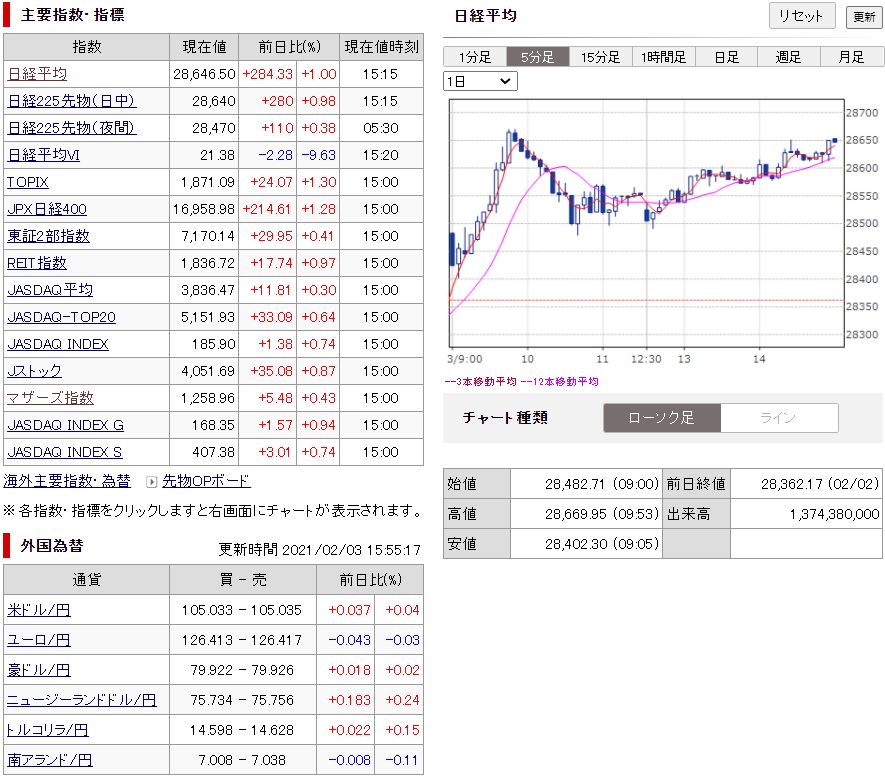Click the 更新時間 2021/02/03 timestamp

pos(319,550)
